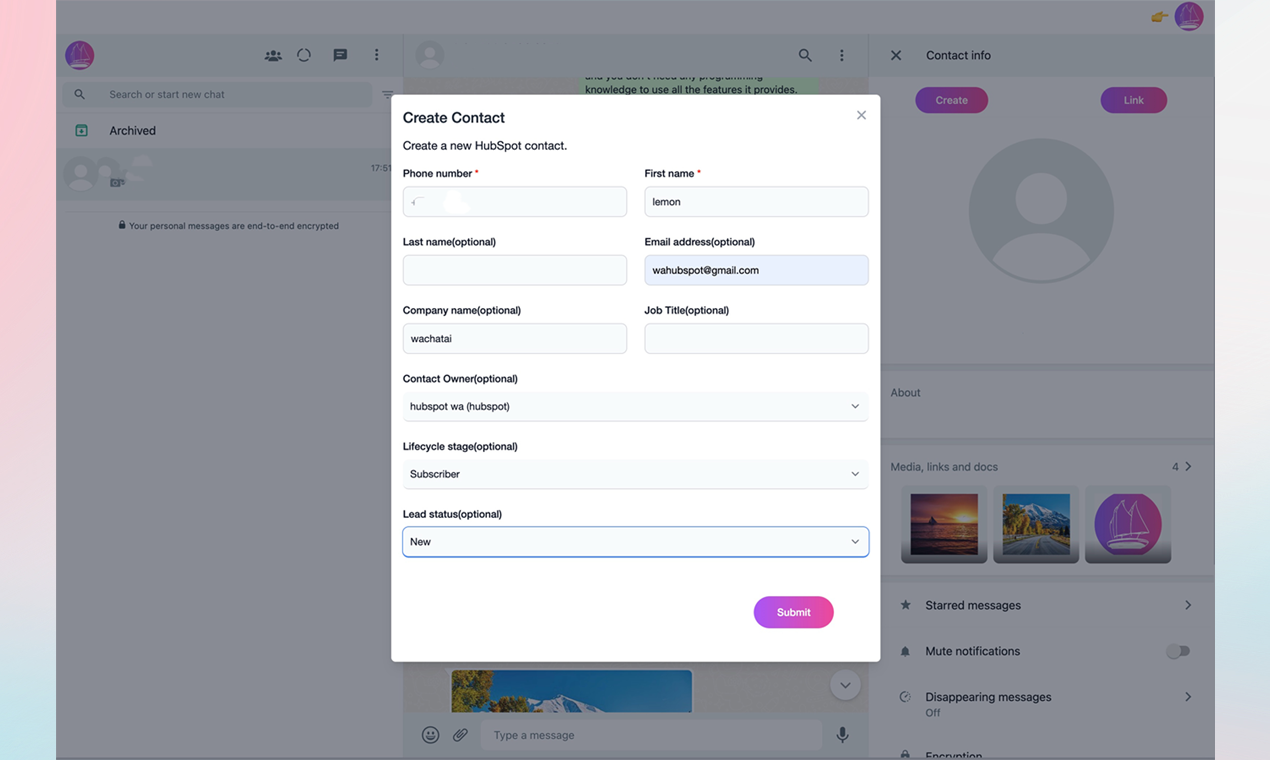
Task: Search within the open conversation
Action: pos(805,55)
